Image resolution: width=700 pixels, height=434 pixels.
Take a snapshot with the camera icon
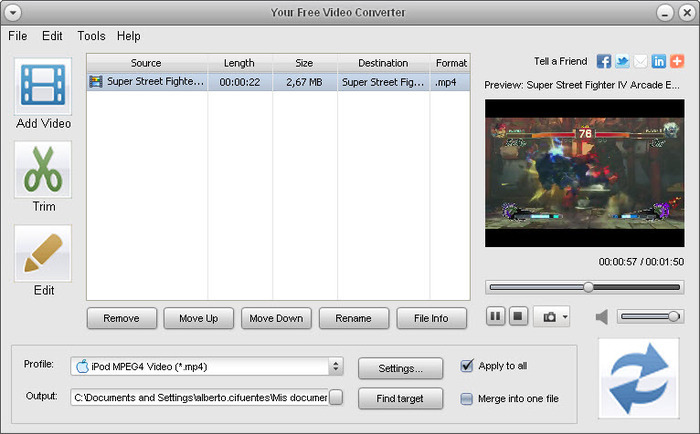pyautogui.click(x=549, y=317)
